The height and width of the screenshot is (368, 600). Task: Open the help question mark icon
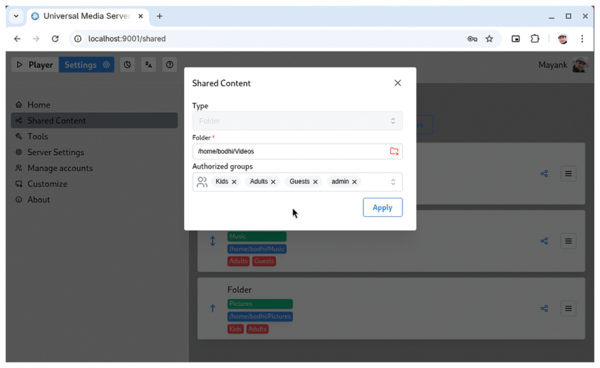170,65
